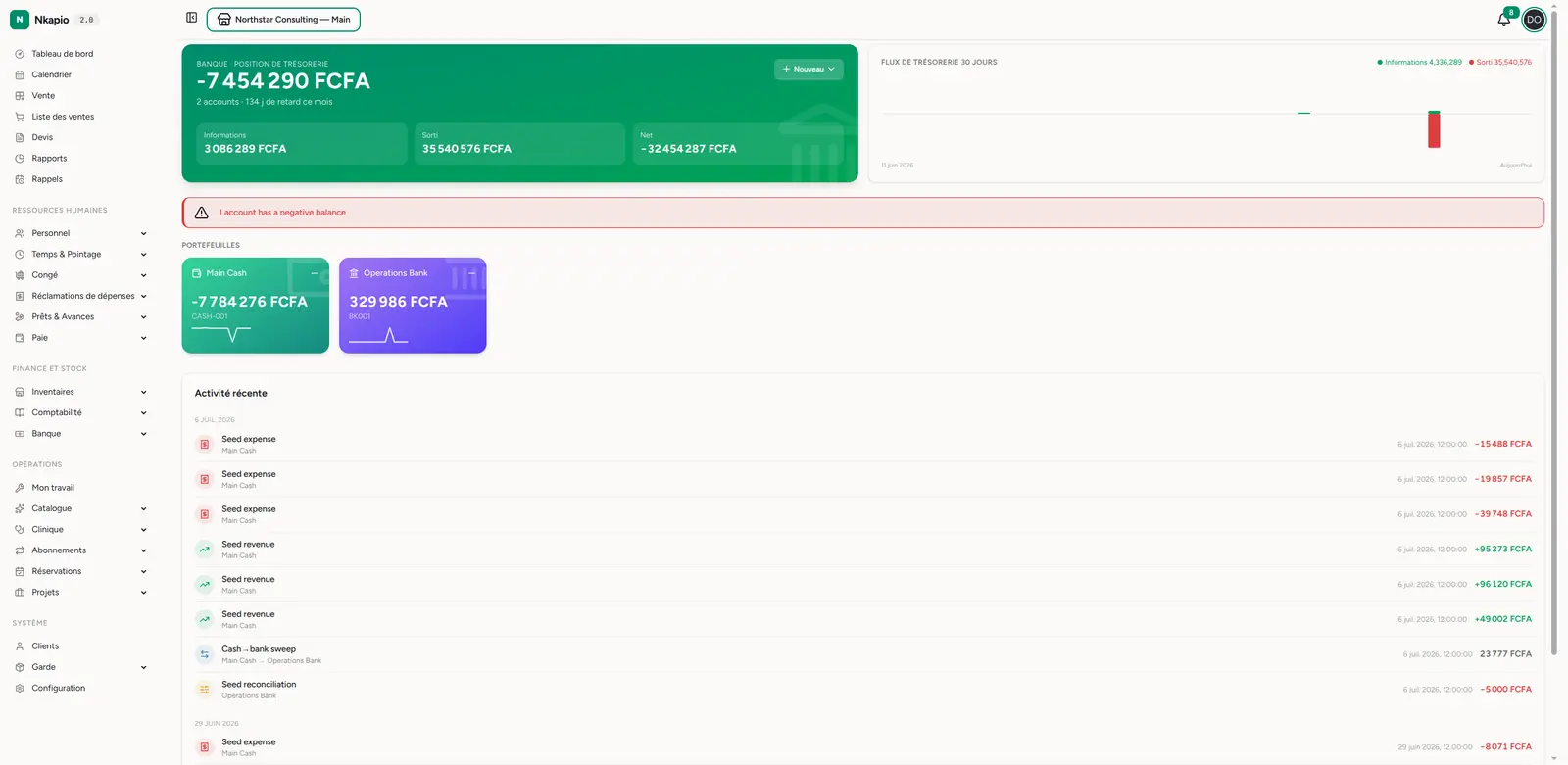Click the Inventaires sidebar icon
The width and height of the screenshot is (1568, 765).
tap(20, 392)
